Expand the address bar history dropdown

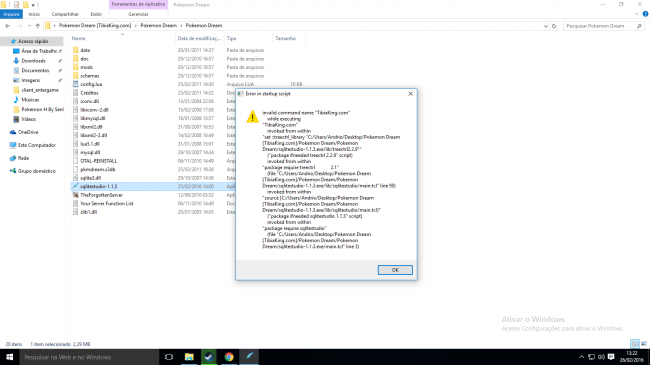546,26
